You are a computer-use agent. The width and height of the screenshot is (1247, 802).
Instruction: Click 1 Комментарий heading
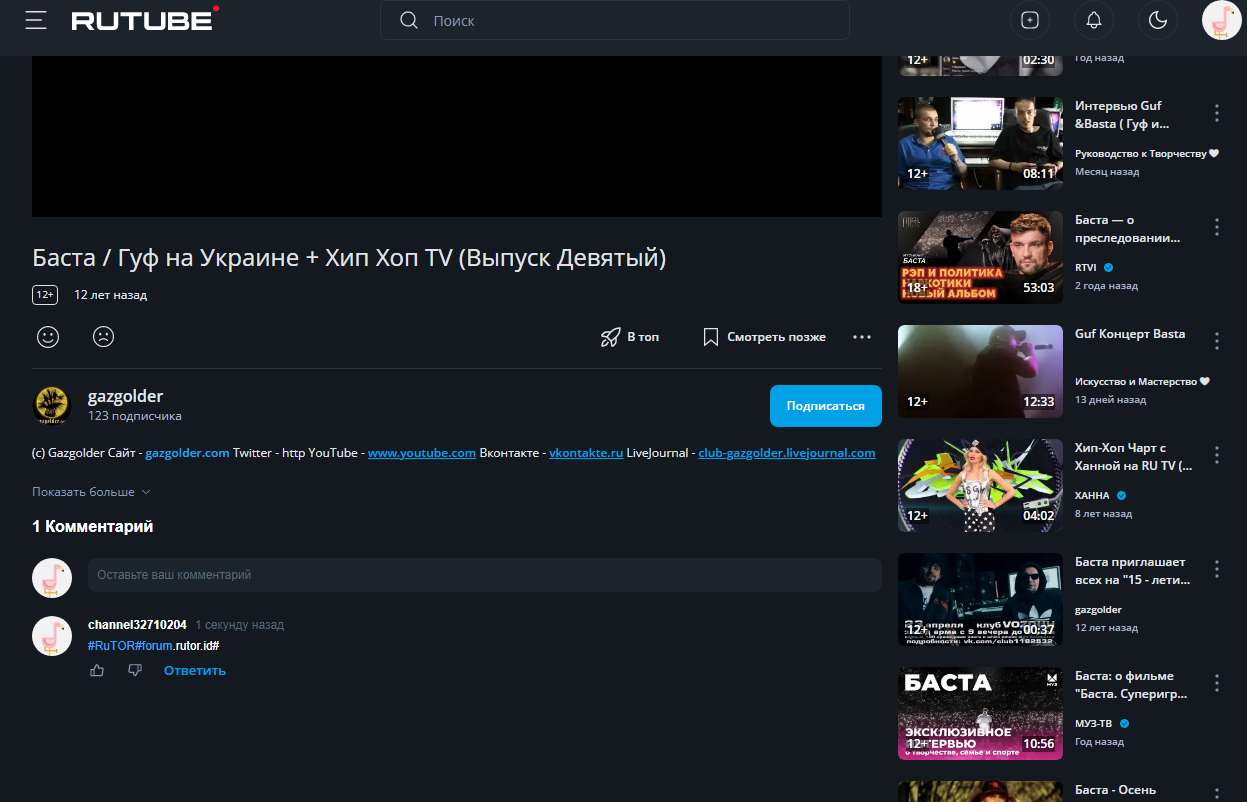[92, 527]
